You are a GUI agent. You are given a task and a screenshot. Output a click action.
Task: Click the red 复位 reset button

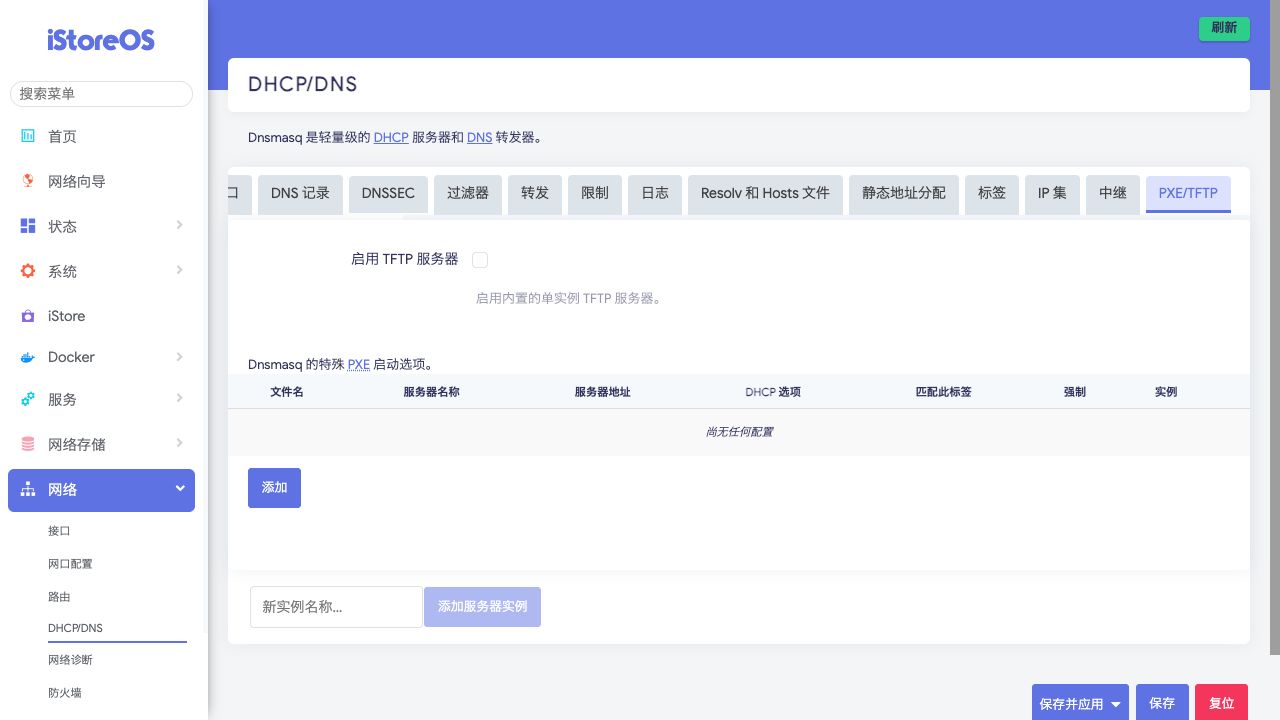(1221, 703)
